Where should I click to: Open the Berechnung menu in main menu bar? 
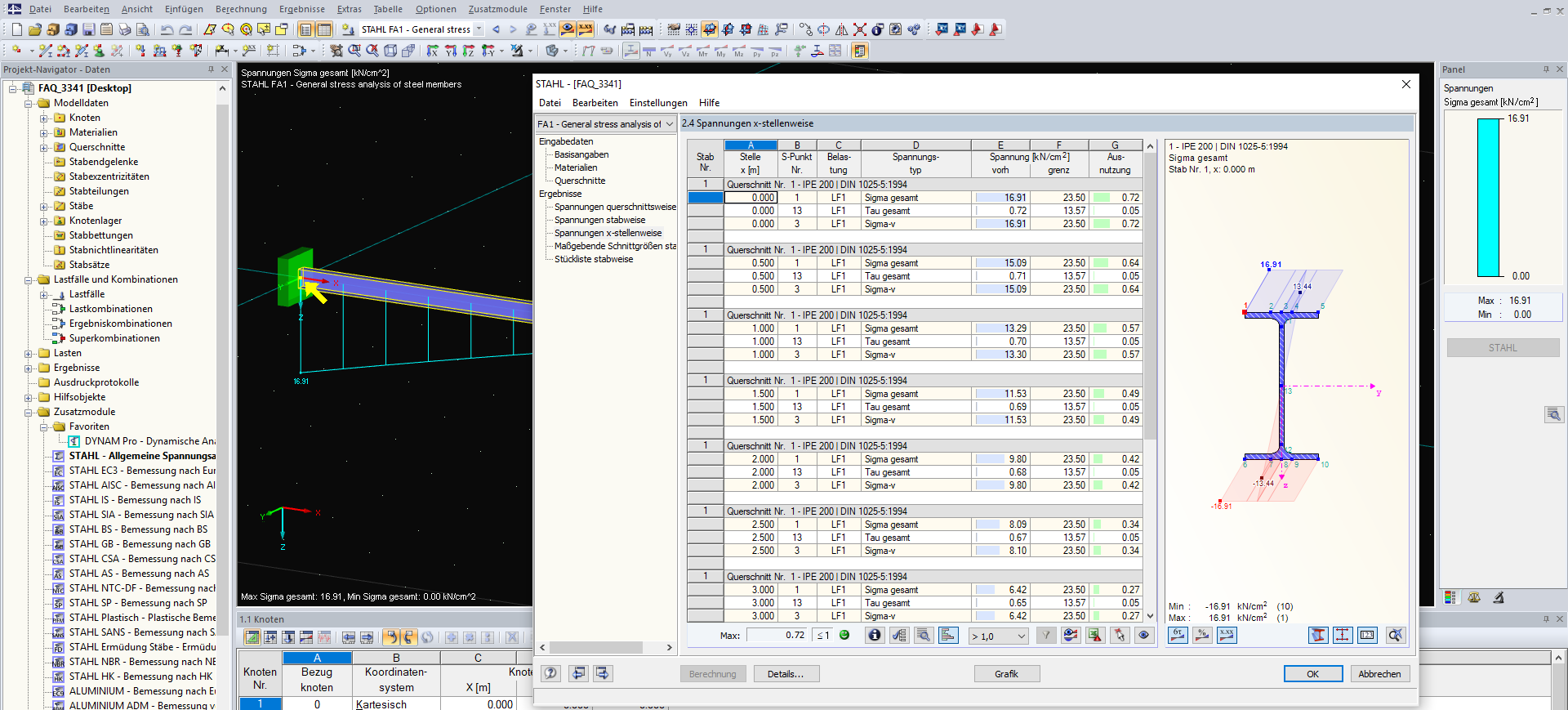click(x=241, y=9)
